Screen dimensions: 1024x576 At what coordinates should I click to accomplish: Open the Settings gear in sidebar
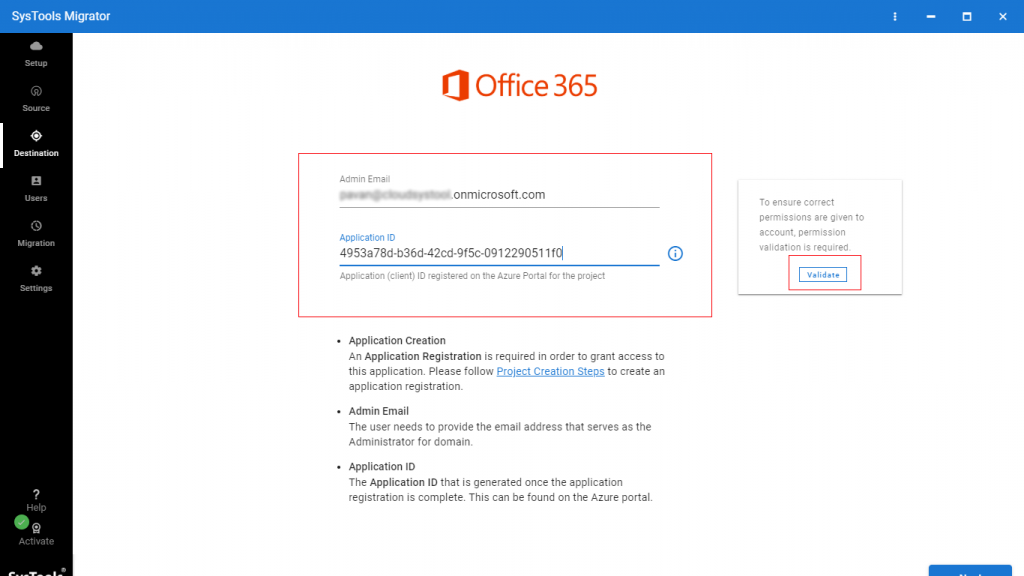[x=36, y=271]
